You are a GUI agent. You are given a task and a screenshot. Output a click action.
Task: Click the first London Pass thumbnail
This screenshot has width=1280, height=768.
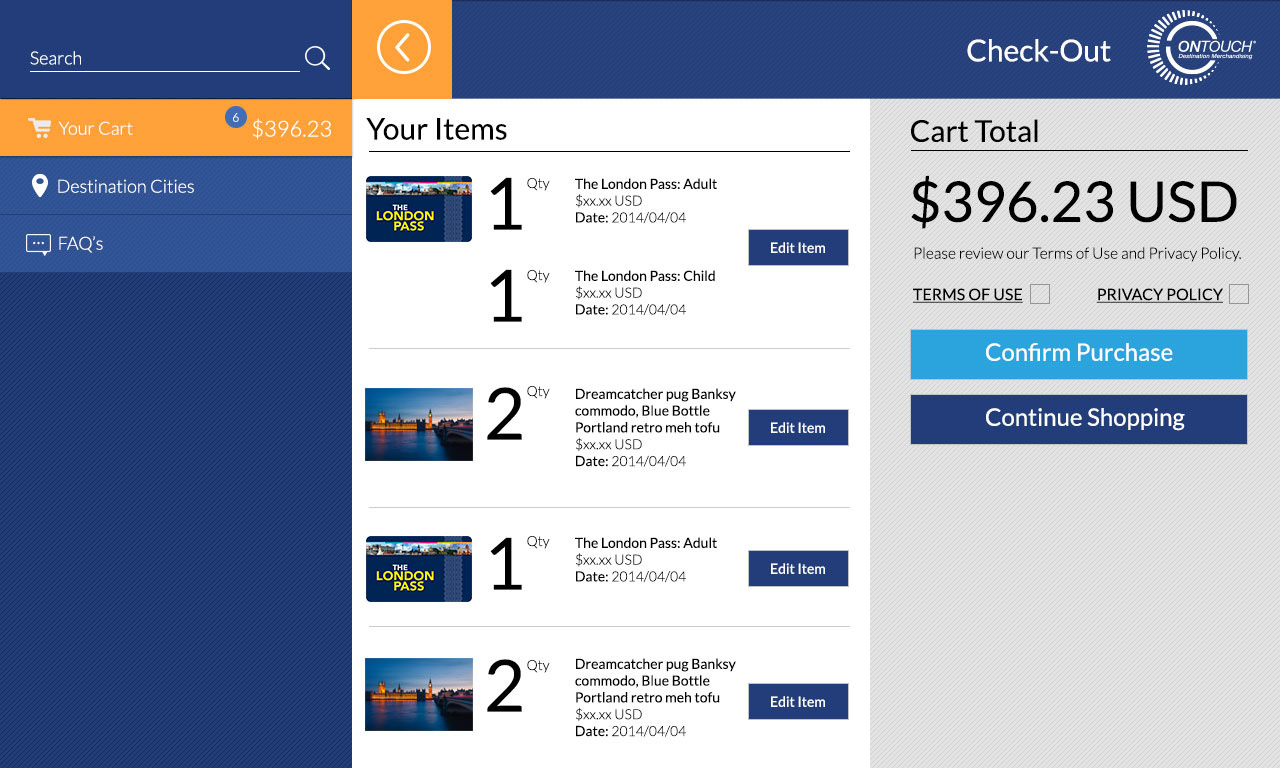[x=419, y=209]
